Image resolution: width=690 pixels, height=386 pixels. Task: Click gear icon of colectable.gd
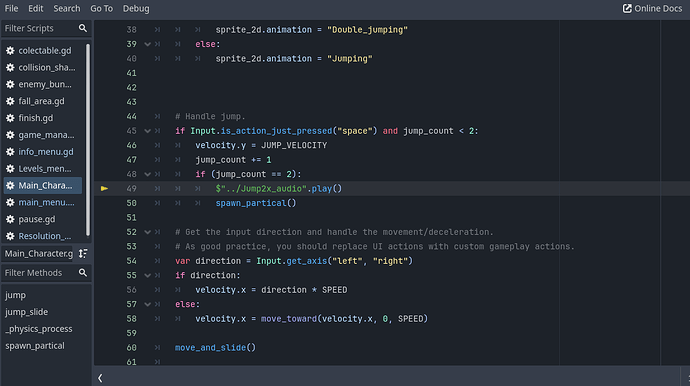point(10,51)
